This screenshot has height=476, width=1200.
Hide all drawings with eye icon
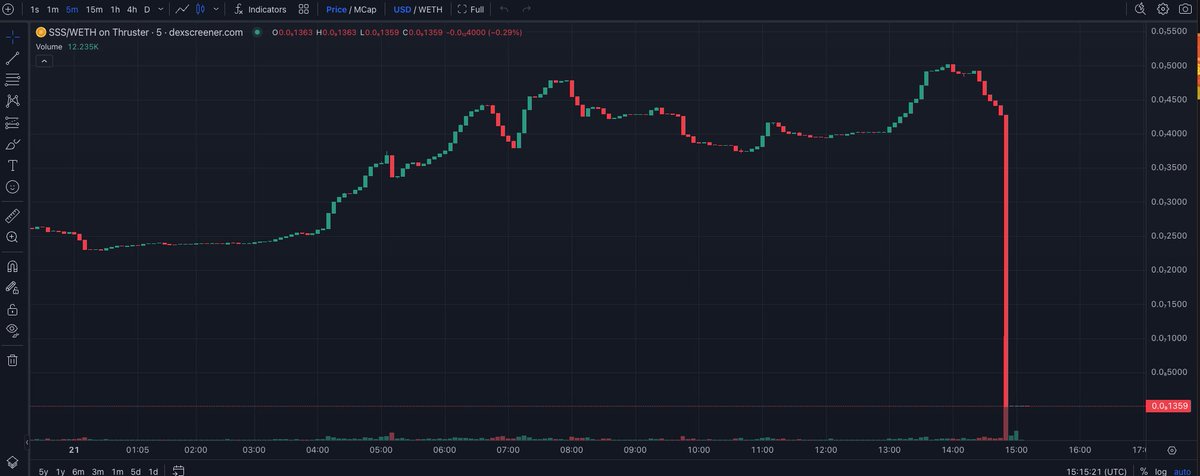[12, 330]
